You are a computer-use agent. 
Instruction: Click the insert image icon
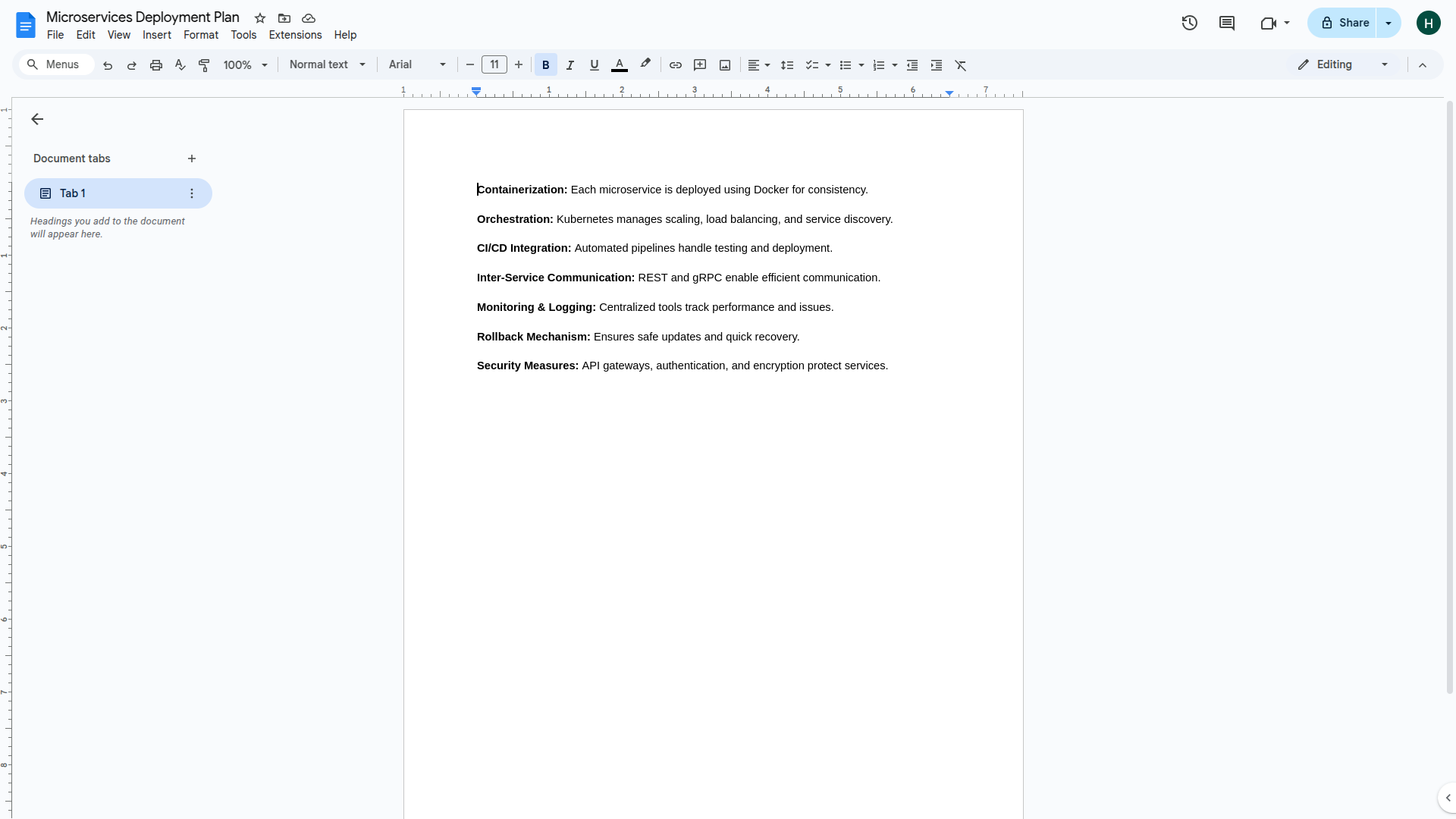click(x=724, y=65)
